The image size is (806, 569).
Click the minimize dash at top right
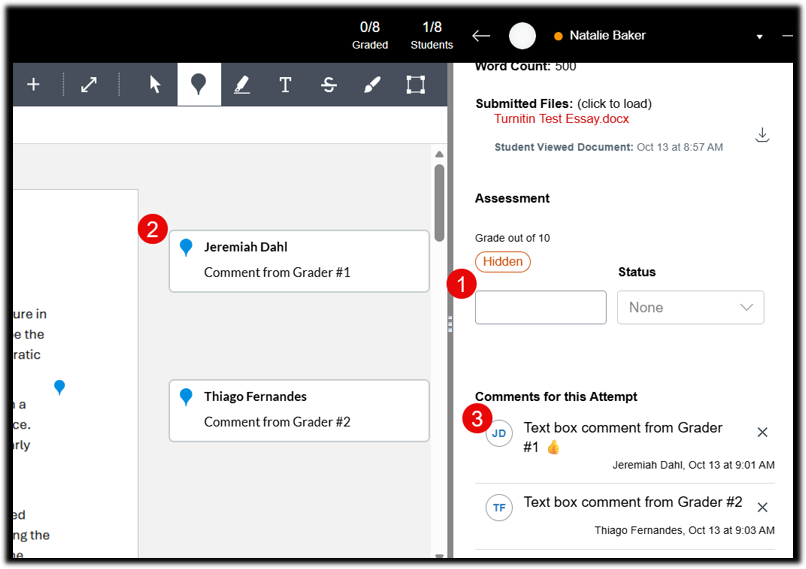(787, 36)
